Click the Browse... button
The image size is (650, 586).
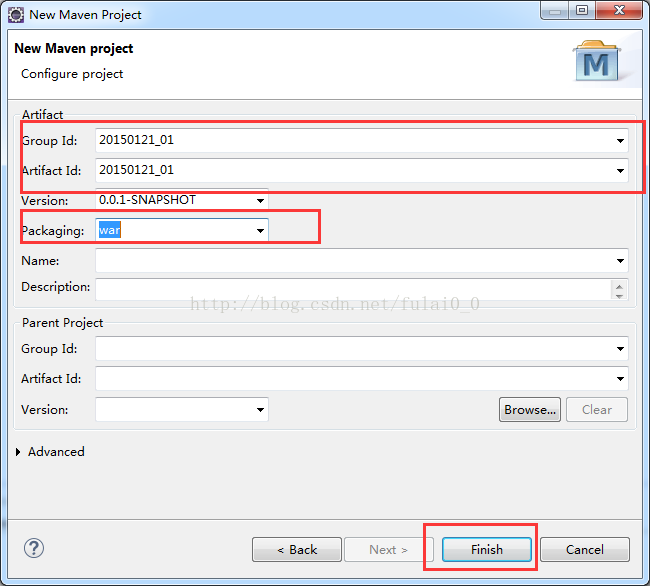pyautogui.click(x=530, y=410)
